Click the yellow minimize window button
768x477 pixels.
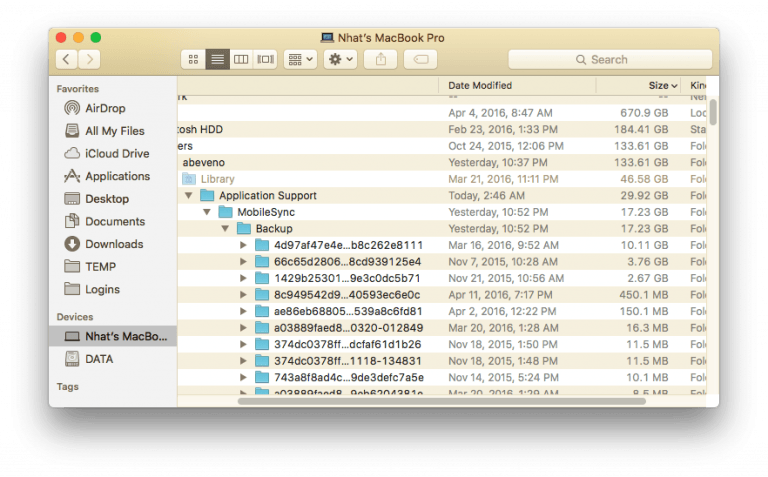78,38
